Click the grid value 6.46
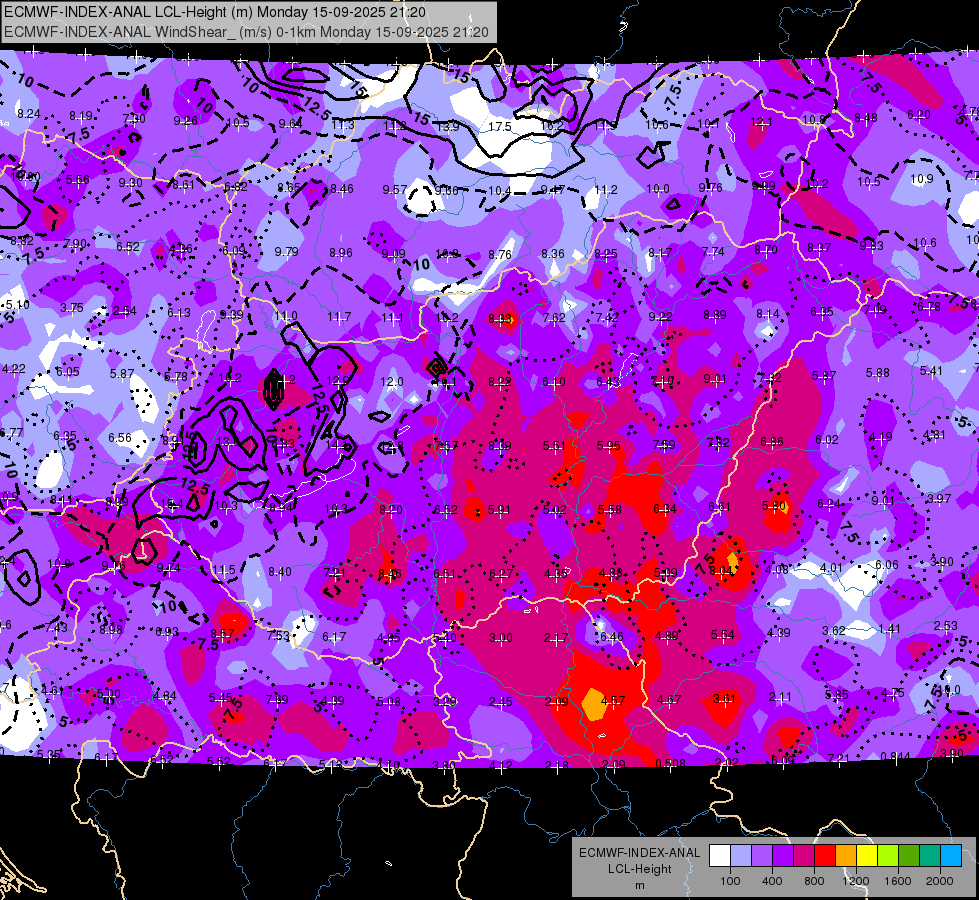979x900 pixels. [x=612, y=637]
